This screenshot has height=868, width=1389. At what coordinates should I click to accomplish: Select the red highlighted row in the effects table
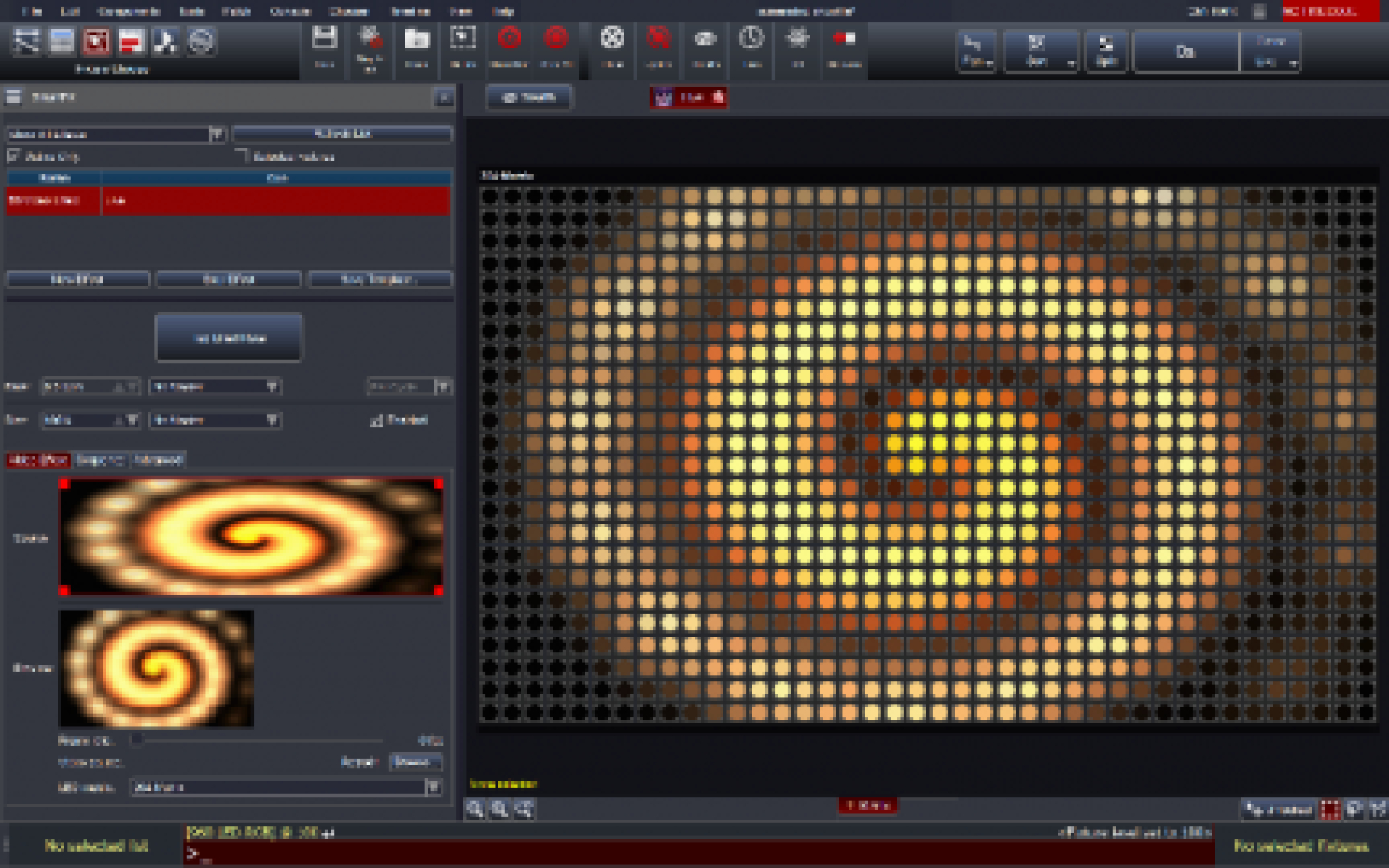(x=228, y=200)
